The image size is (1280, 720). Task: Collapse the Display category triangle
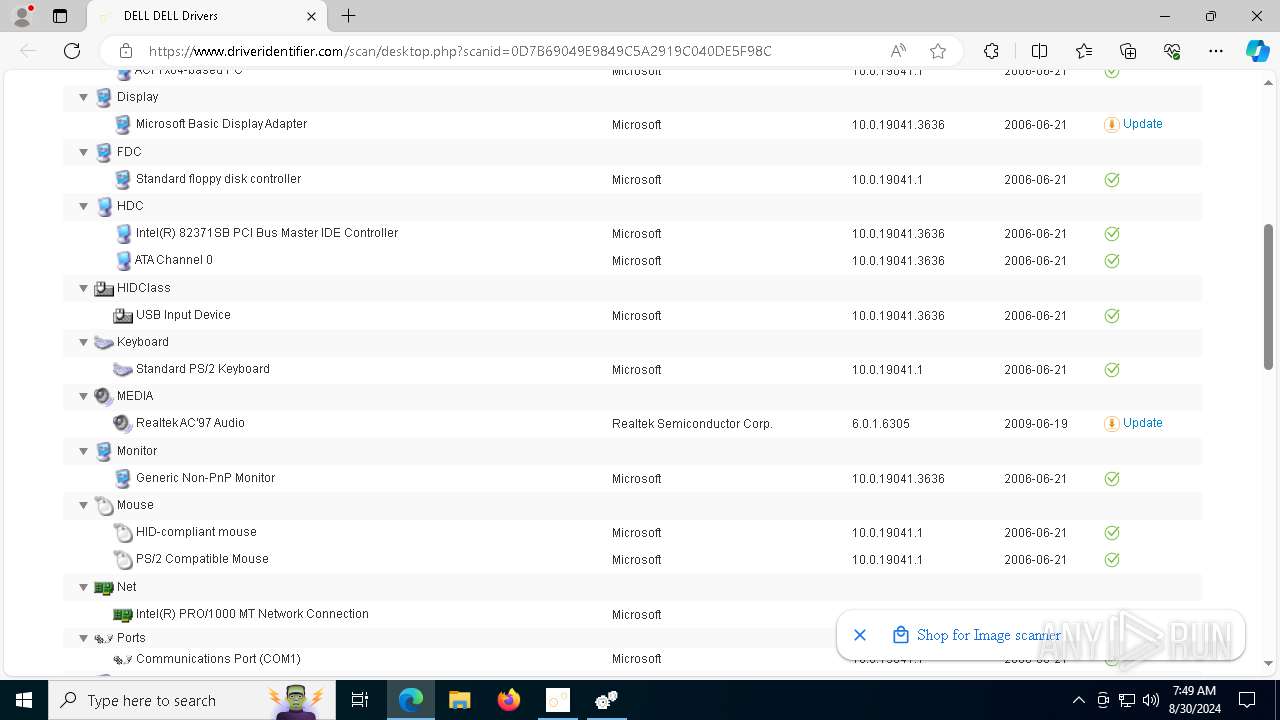(84, 97)
